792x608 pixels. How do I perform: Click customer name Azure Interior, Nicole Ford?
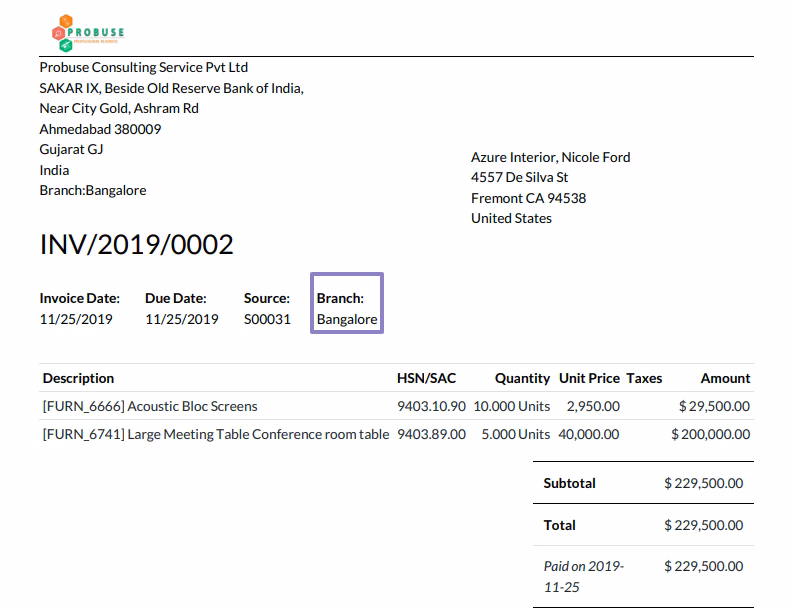pyautogui.click(x=551, y=157)
